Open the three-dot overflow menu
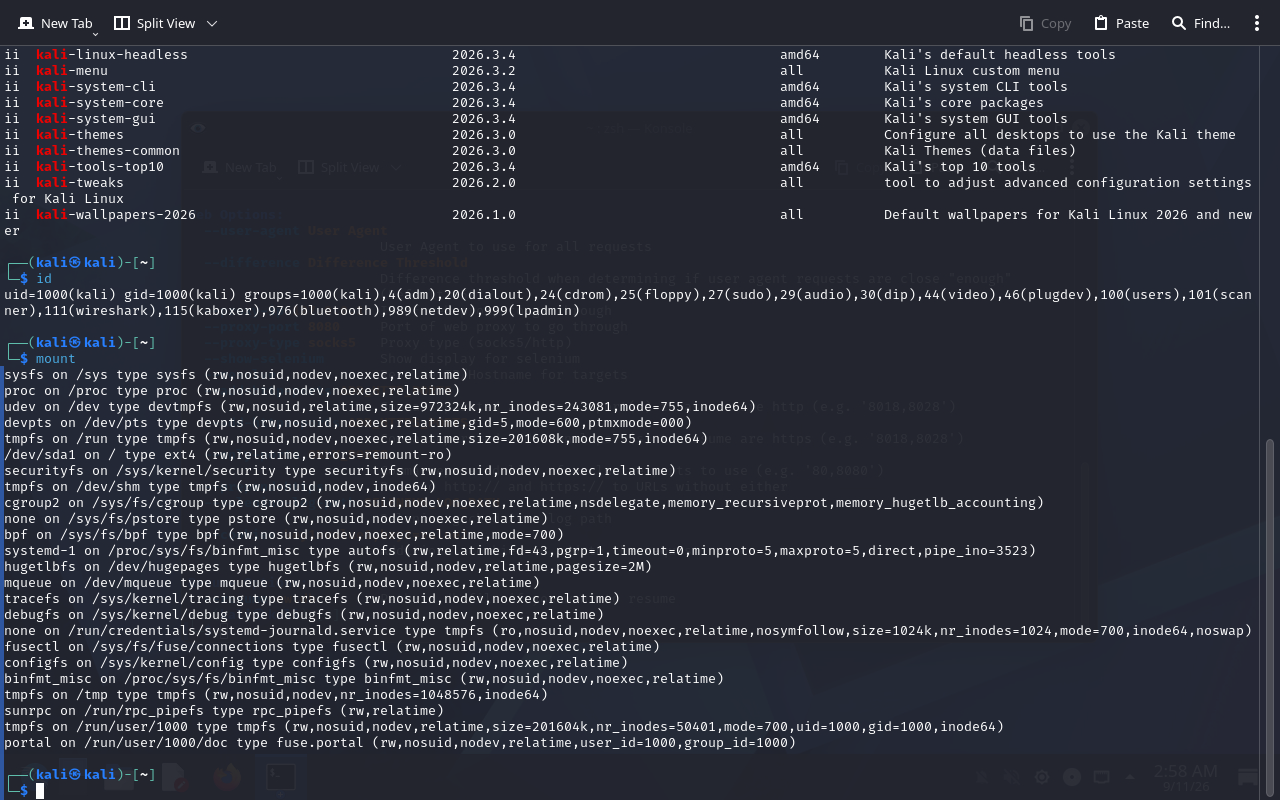The height and width of the screenshot is (800, 1280). [1257, 23]
